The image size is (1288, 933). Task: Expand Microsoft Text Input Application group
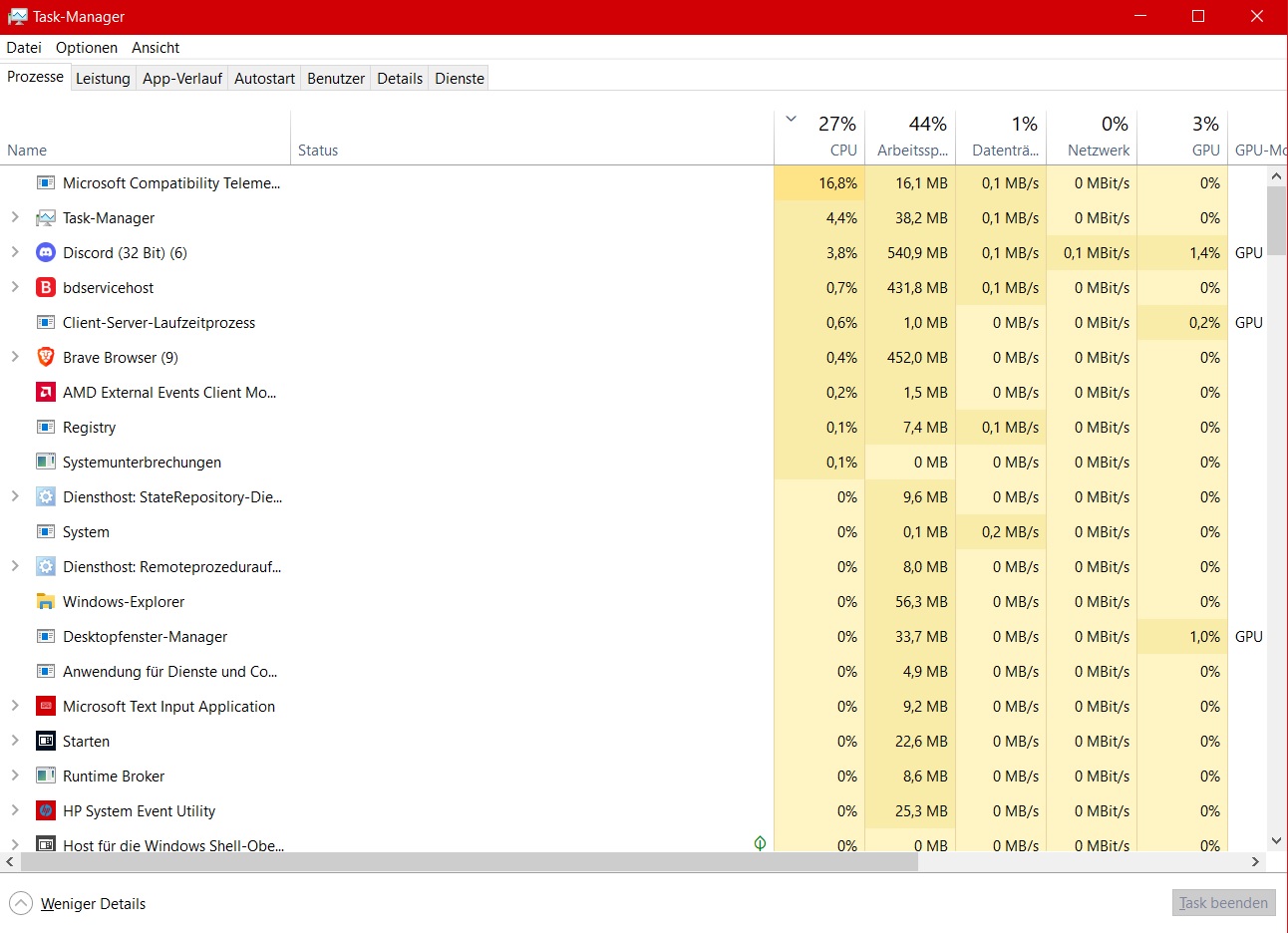[x=15, y=706]
